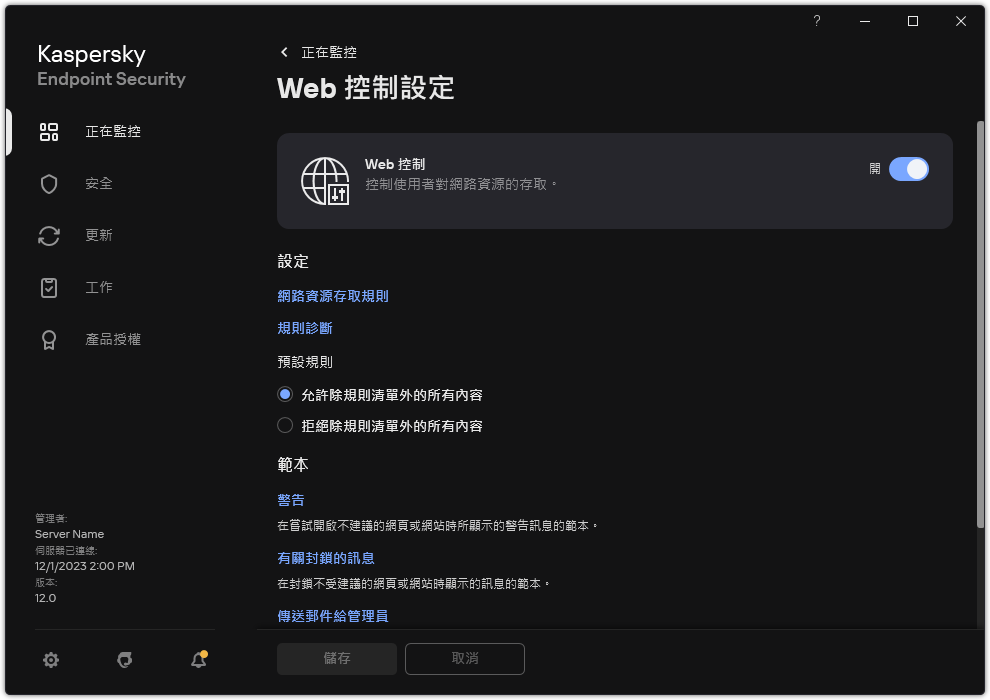Open 網路資源存取規則 link
Viewport: 990px width, 700px height.
click(x=333, y=296)
